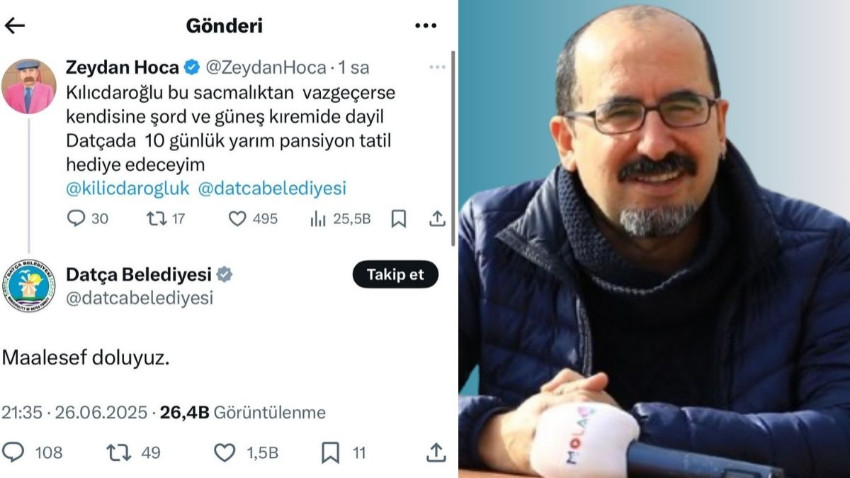Open Zeydan Hoca's profile picture
Screen dimensions: 850x478
(x=29, y=87)
